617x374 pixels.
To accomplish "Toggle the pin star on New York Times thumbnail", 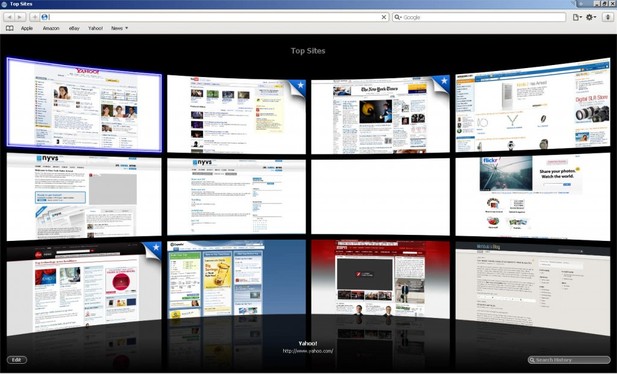I will point(444,81).
